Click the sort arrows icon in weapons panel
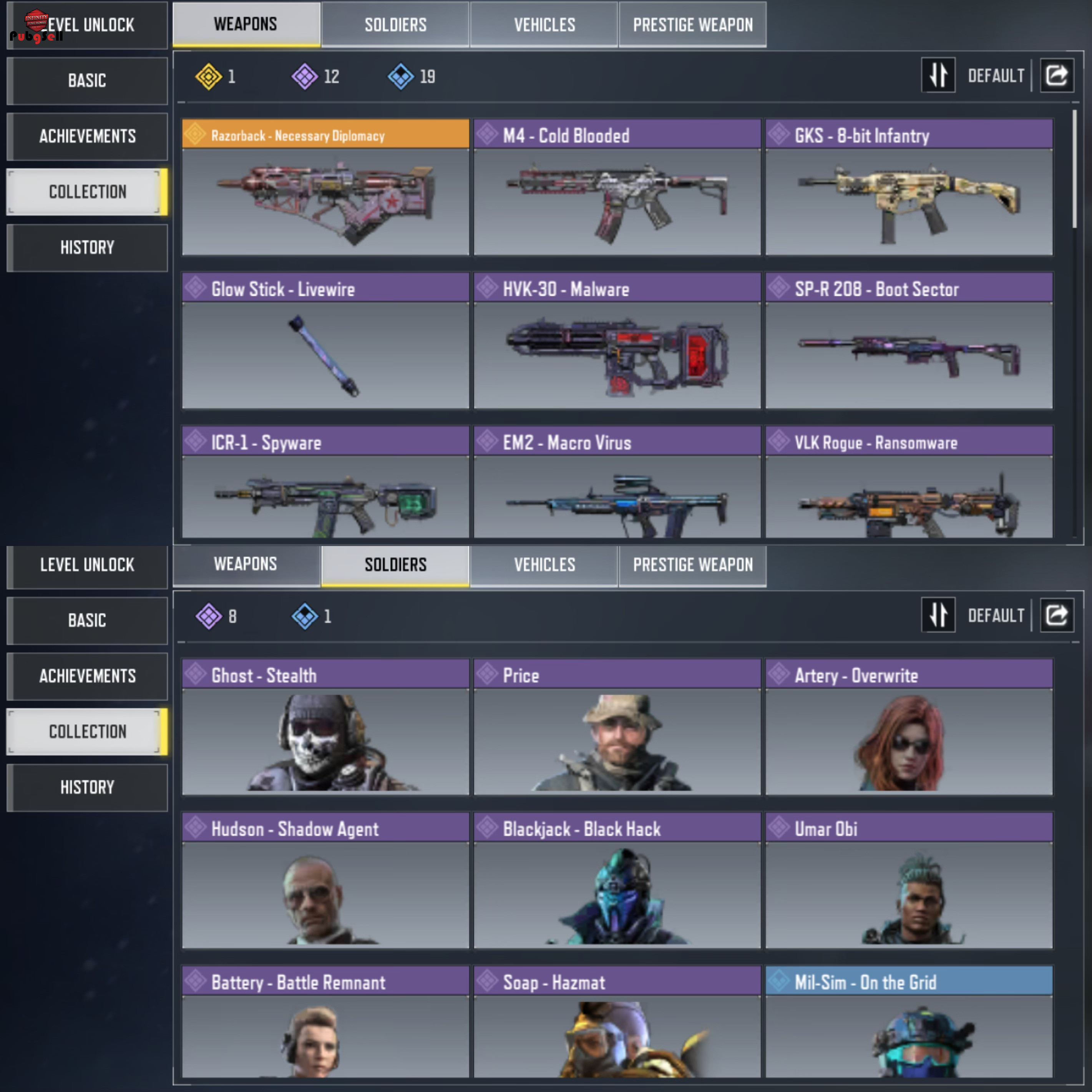Viewport: 1092px width, 1092px height. point(938,75)
